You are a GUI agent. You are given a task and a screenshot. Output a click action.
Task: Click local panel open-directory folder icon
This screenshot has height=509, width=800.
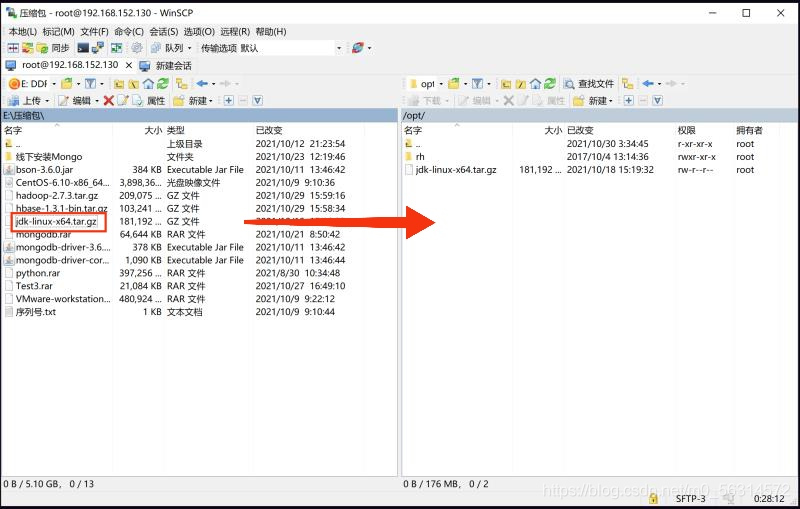[x=67, y=84]
